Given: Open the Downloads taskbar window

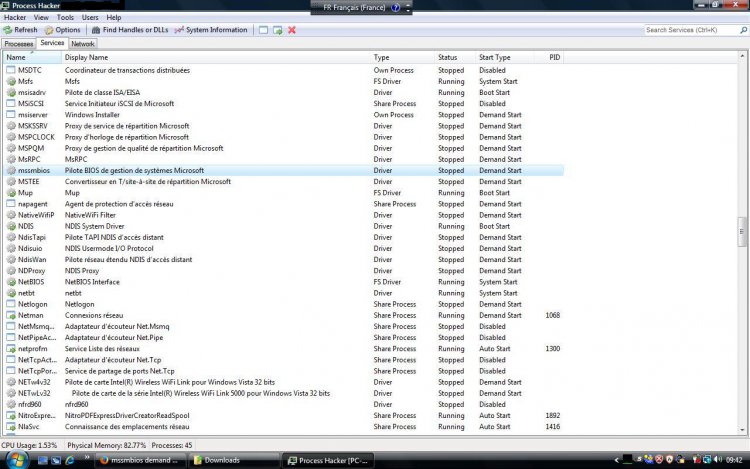Looking at the screenshot, I should coord(233,460).
